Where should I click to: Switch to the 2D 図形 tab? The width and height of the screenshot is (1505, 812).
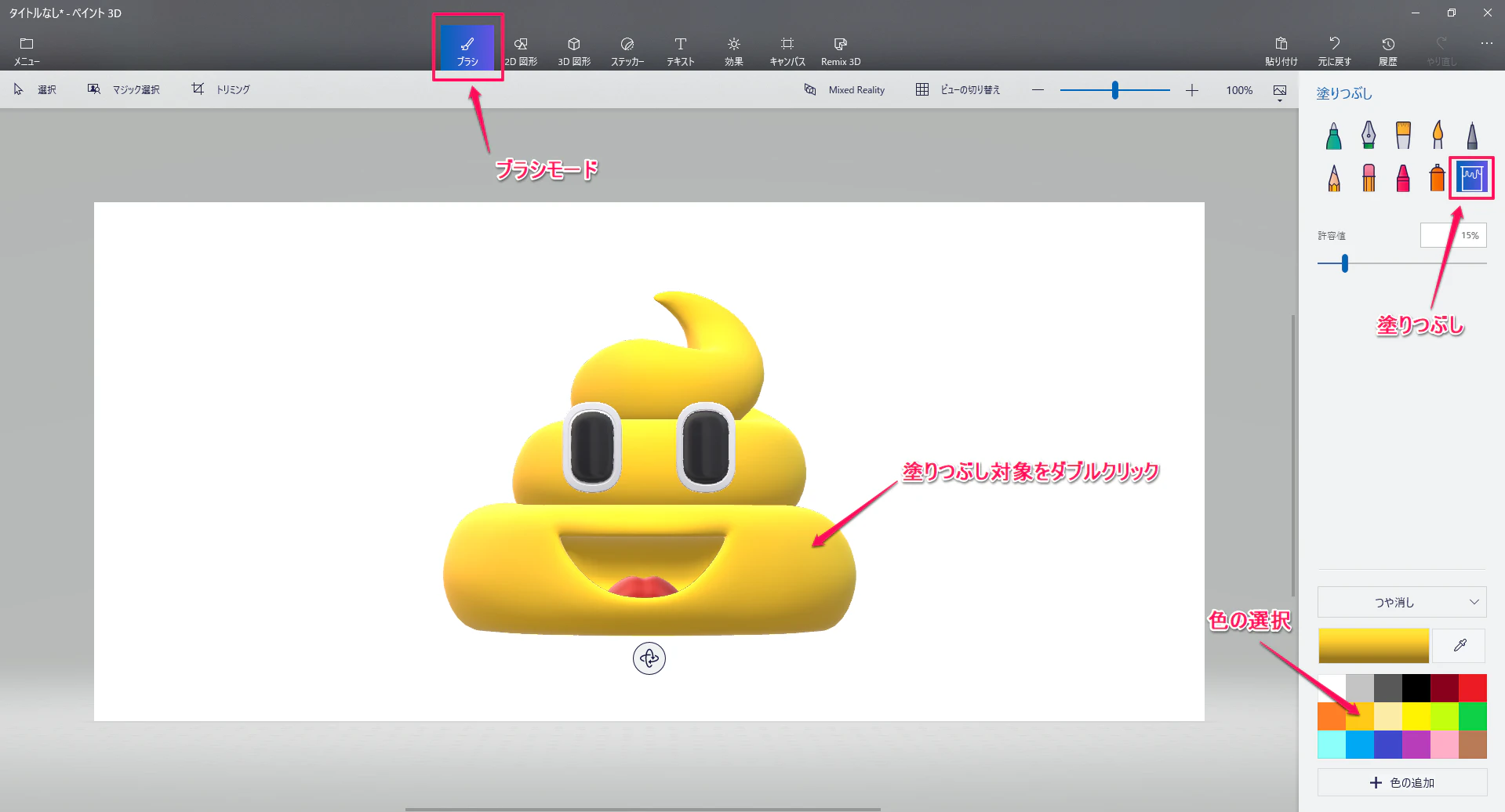(x=521, y=50)
